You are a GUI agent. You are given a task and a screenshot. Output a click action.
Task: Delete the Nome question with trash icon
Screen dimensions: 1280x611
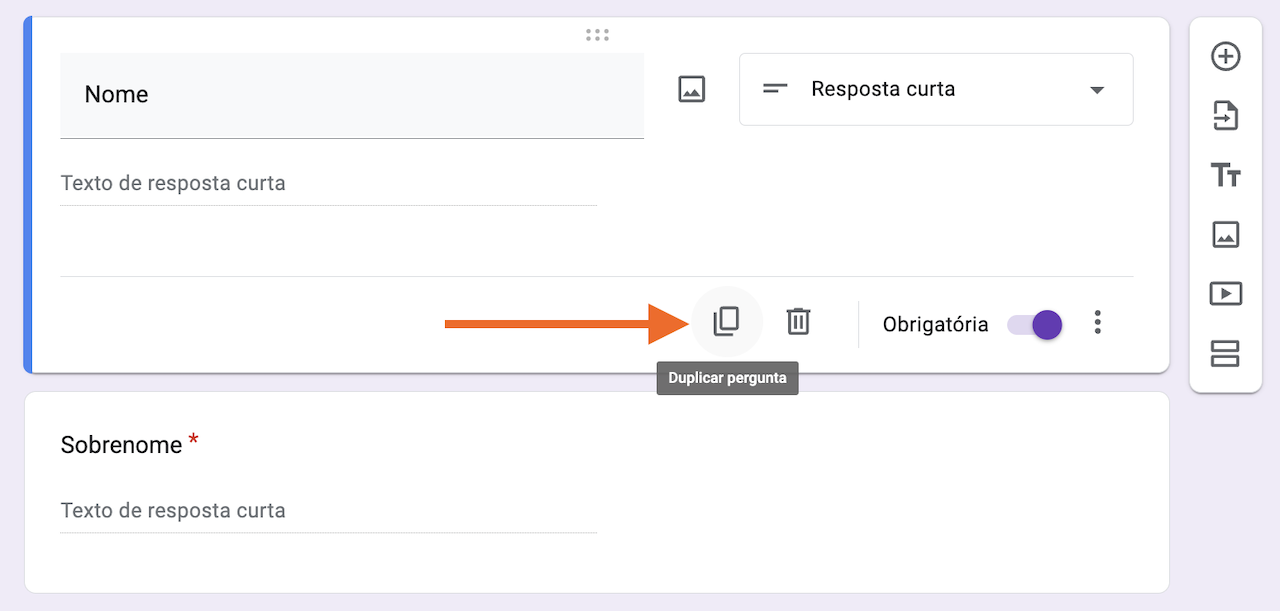tap(798, 321)
